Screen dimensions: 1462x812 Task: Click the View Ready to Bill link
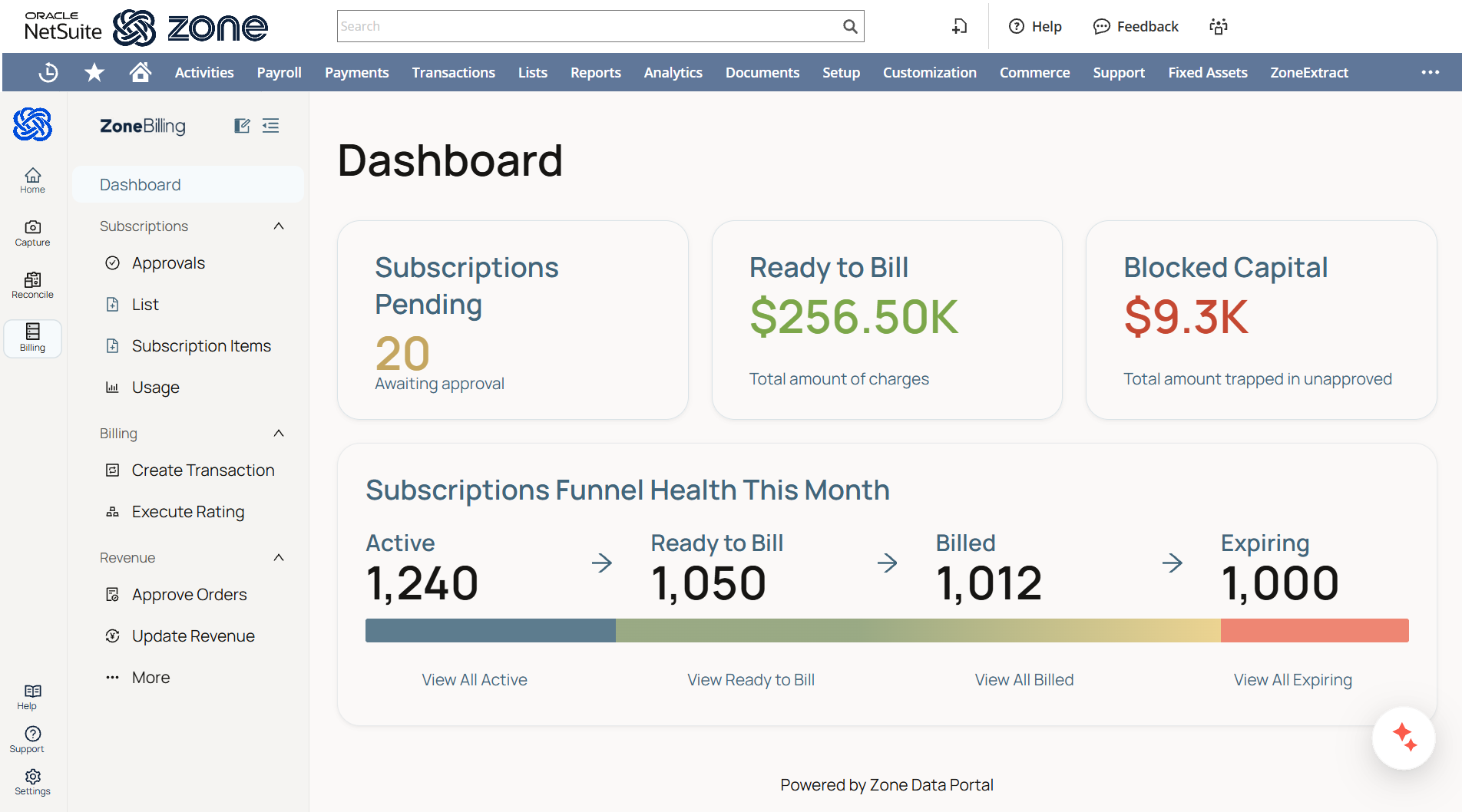[x=751, y=680]
